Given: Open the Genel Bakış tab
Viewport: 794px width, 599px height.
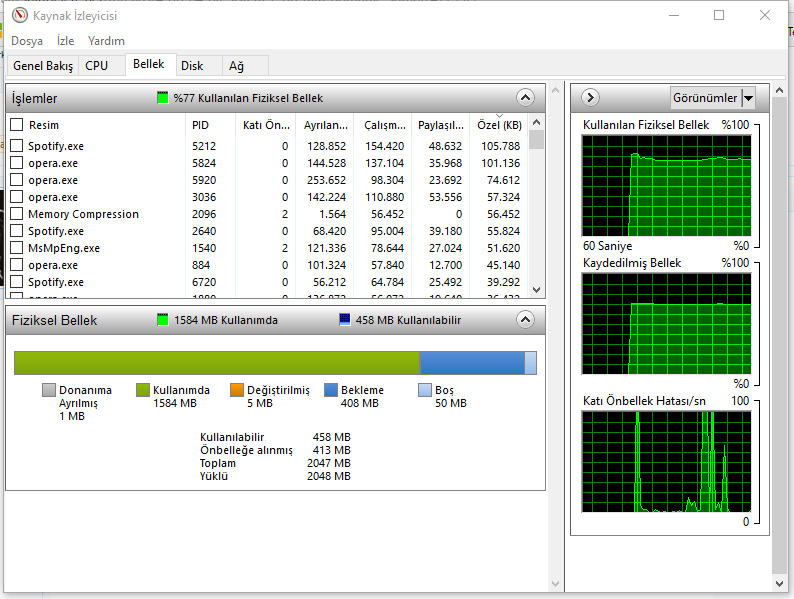Looking at the screenshot, I should [43, 66].
